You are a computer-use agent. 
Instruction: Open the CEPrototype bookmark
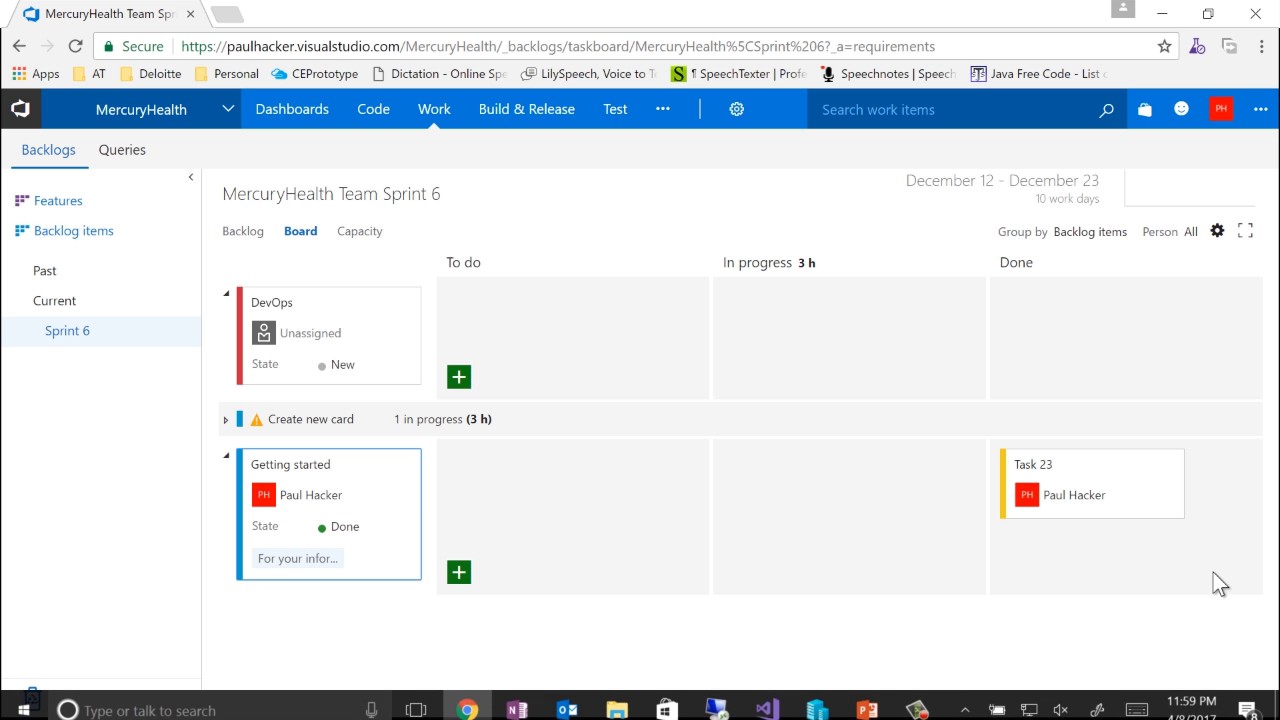[x=315, y=74]
